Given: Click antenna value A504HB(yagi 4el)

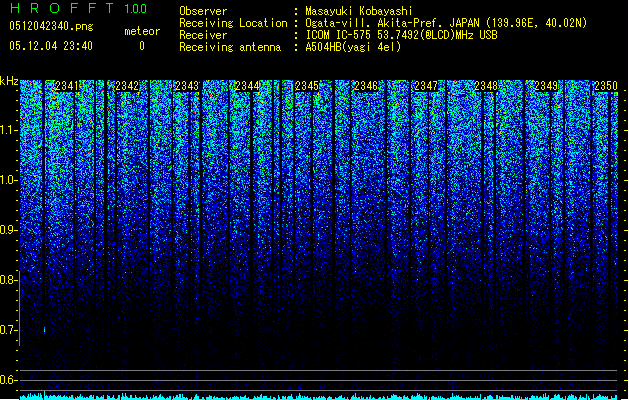Looking at the screenshot, I should tap(353, 47).
